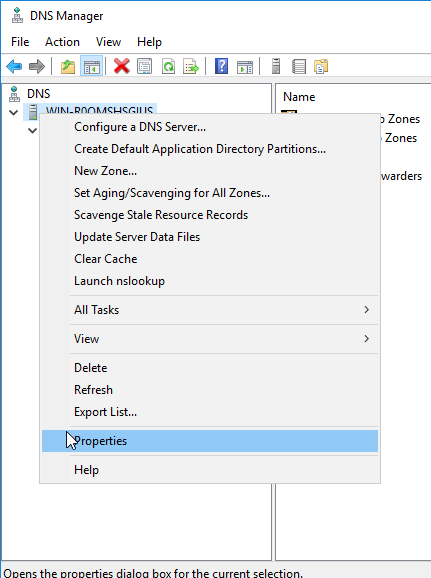The image size is (431, 578).
Task: Click the Export List toolbar icon
Action: click(x=191, y=67)
